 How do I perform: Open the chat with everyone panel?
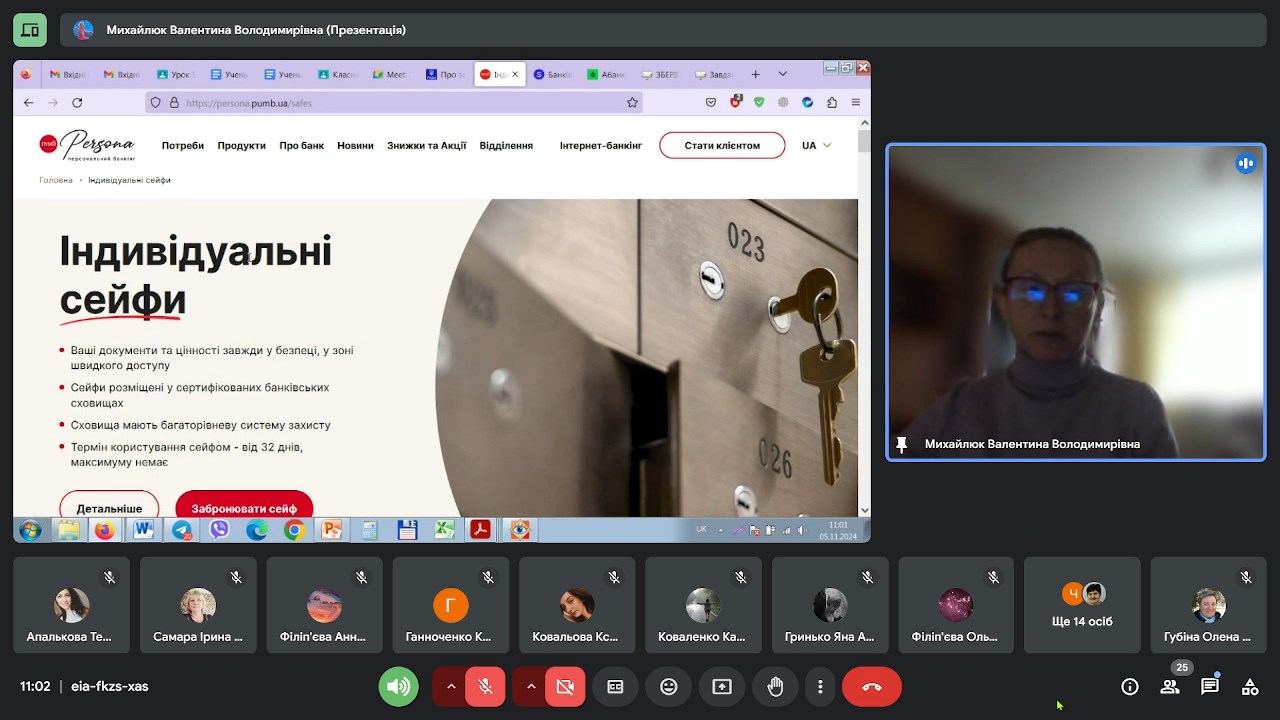pyautogui.click(x=1210, y=687)
